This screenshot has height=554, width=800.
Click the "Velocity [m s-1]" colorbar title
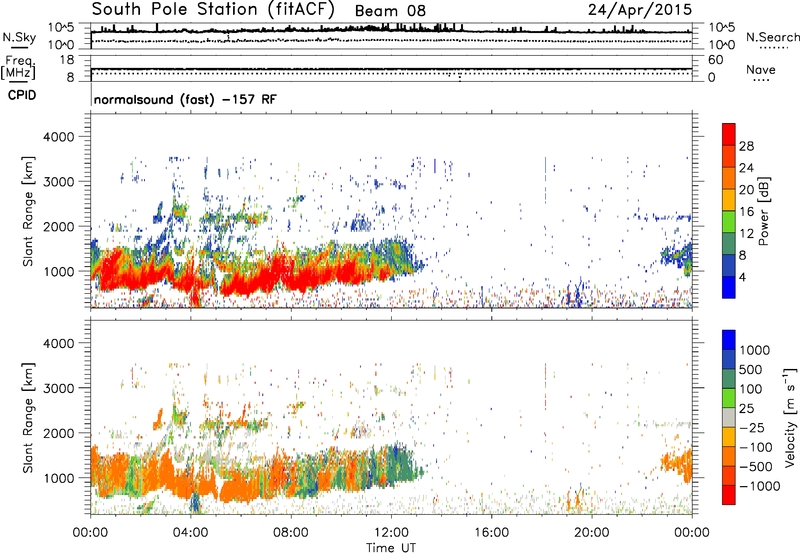(790, 417)
